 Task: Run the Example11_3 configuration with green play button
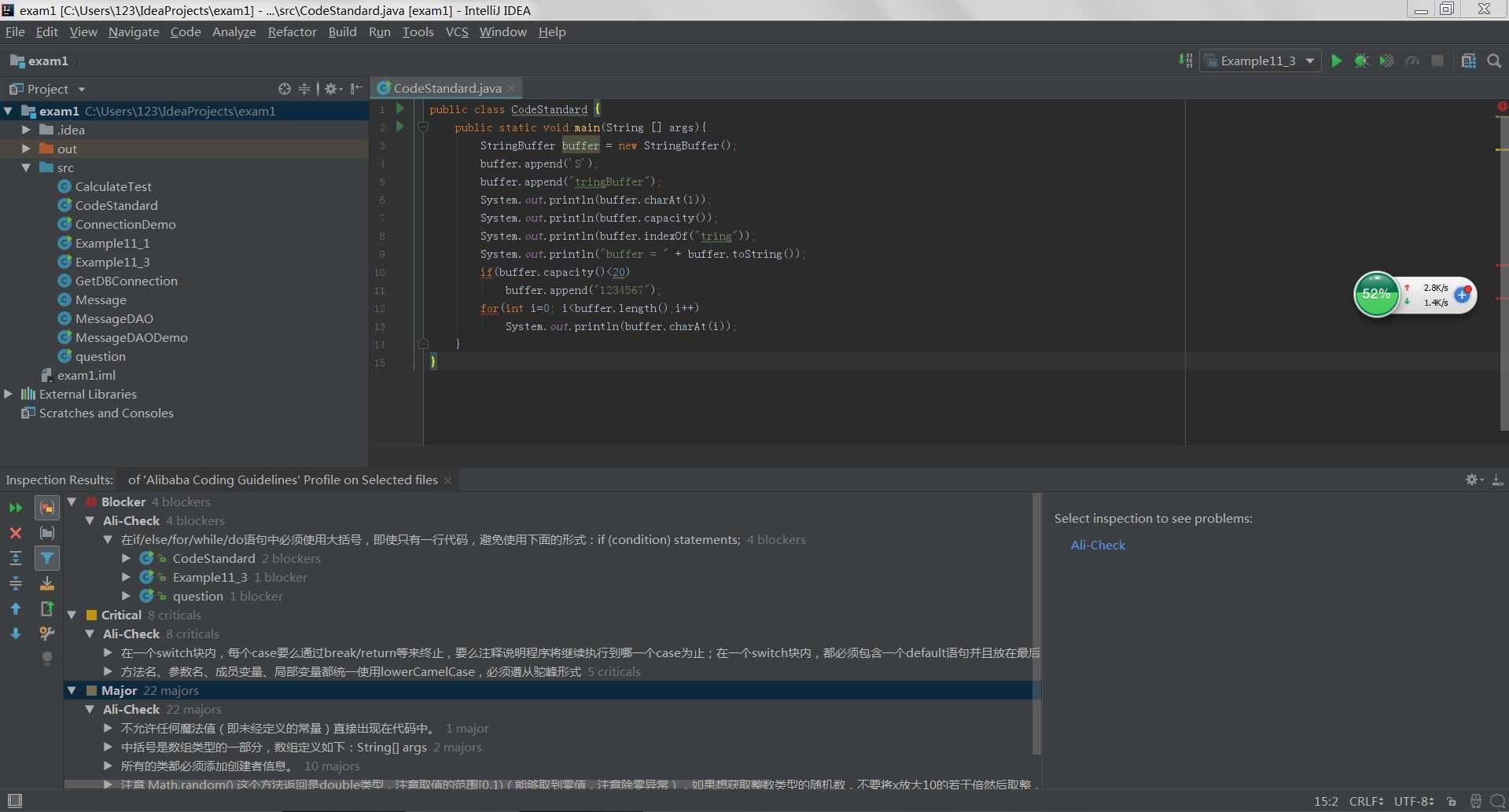[x=1336, y=61]
